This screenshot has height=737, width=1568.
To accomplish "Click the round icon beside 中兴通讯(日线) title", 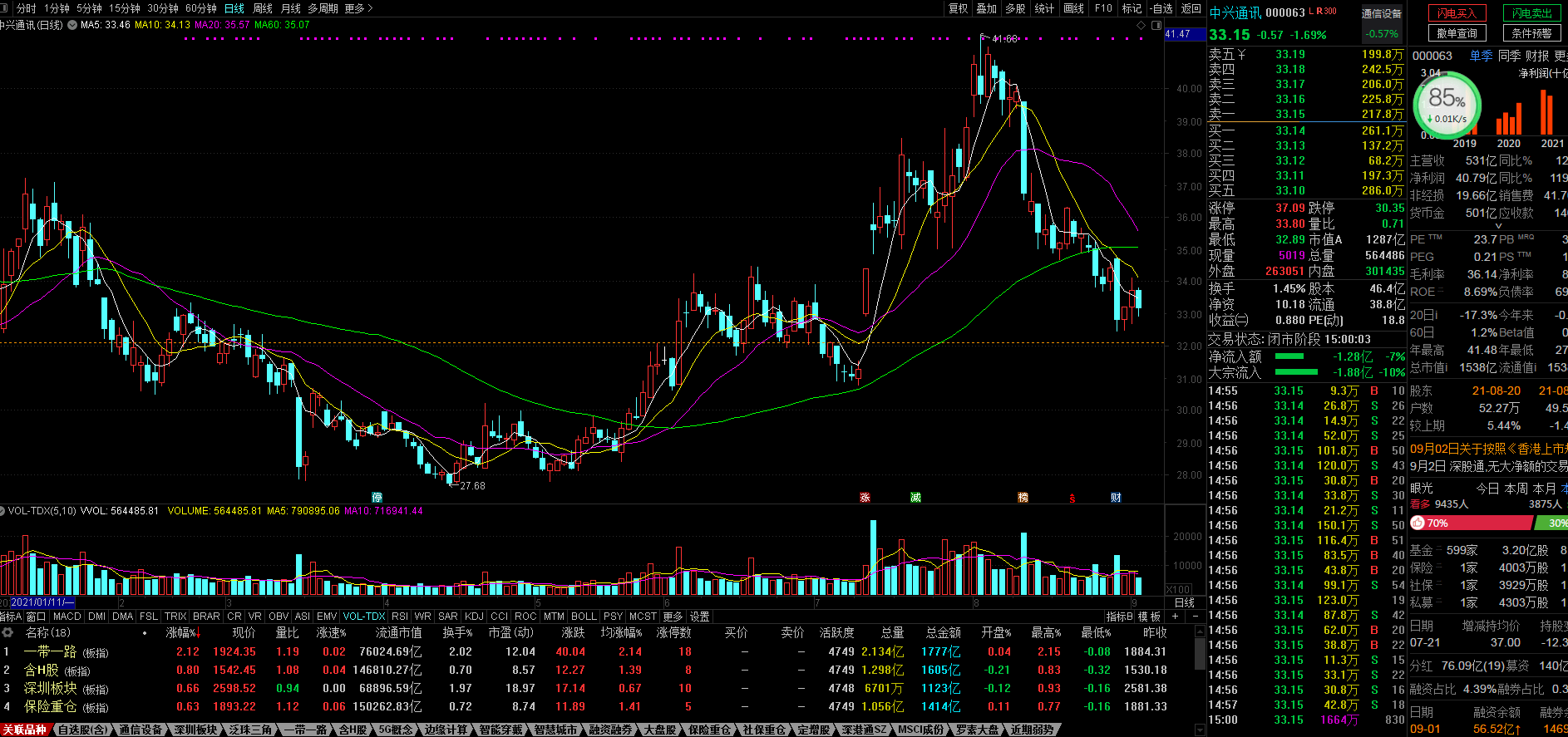I will [x=72, y=25].
